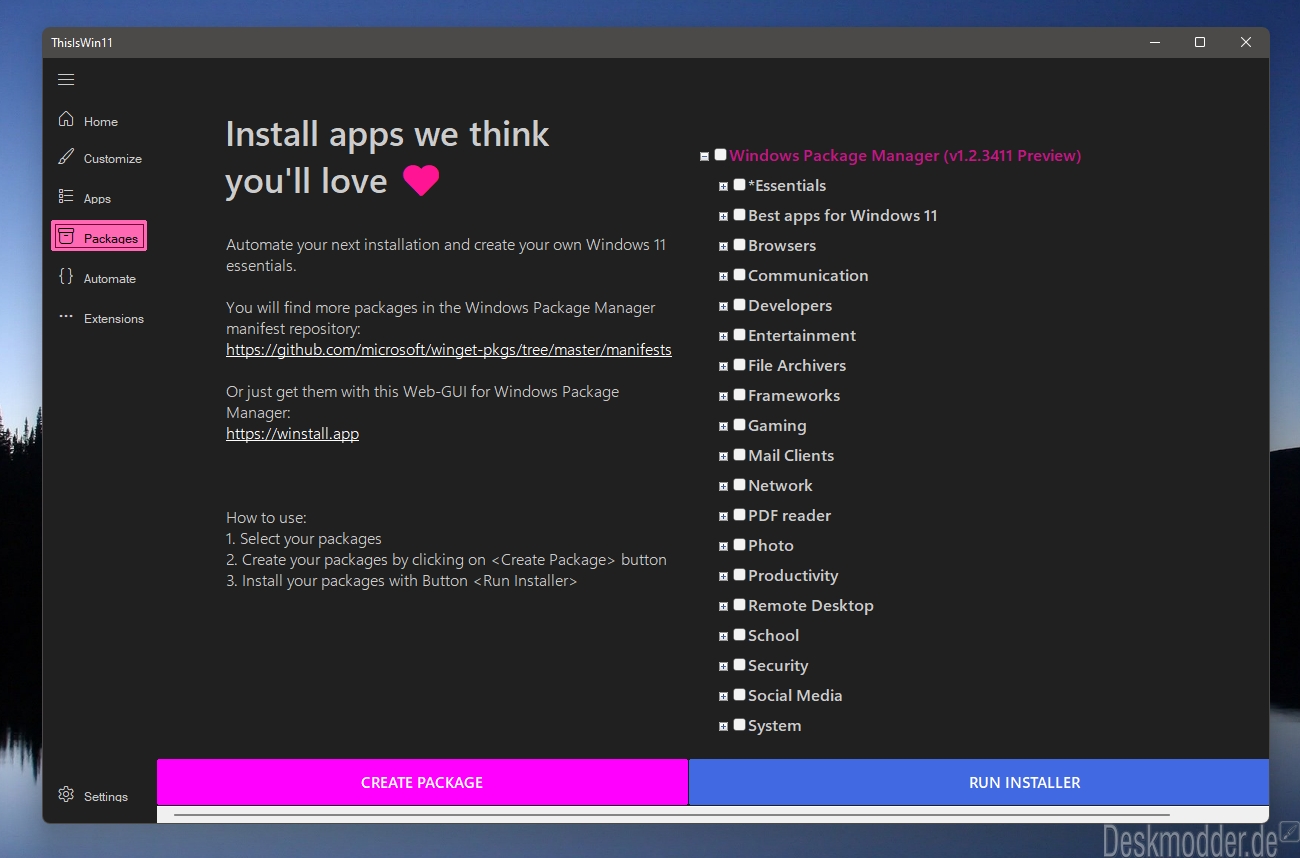Expand the Productivity node
Viewport: 1300px width, 858px height.
[x=723, y=576]
